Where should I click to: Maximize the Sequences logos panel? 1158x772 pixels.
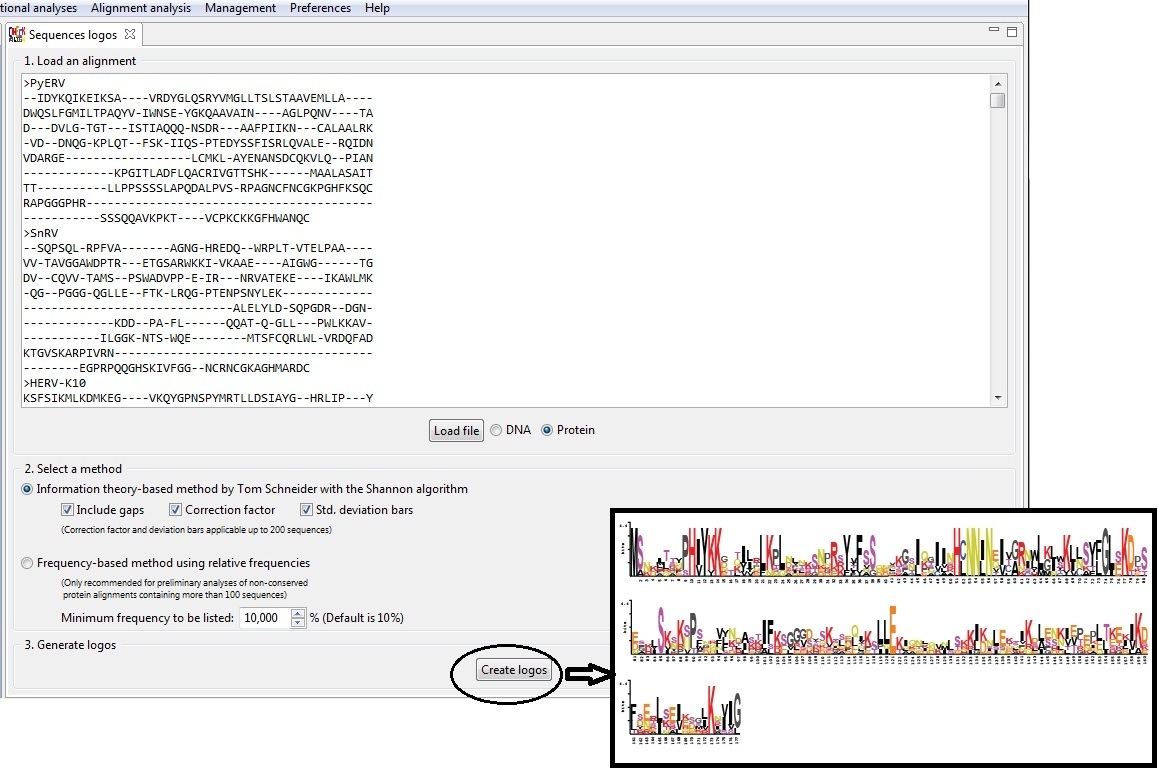[1011, 32]
